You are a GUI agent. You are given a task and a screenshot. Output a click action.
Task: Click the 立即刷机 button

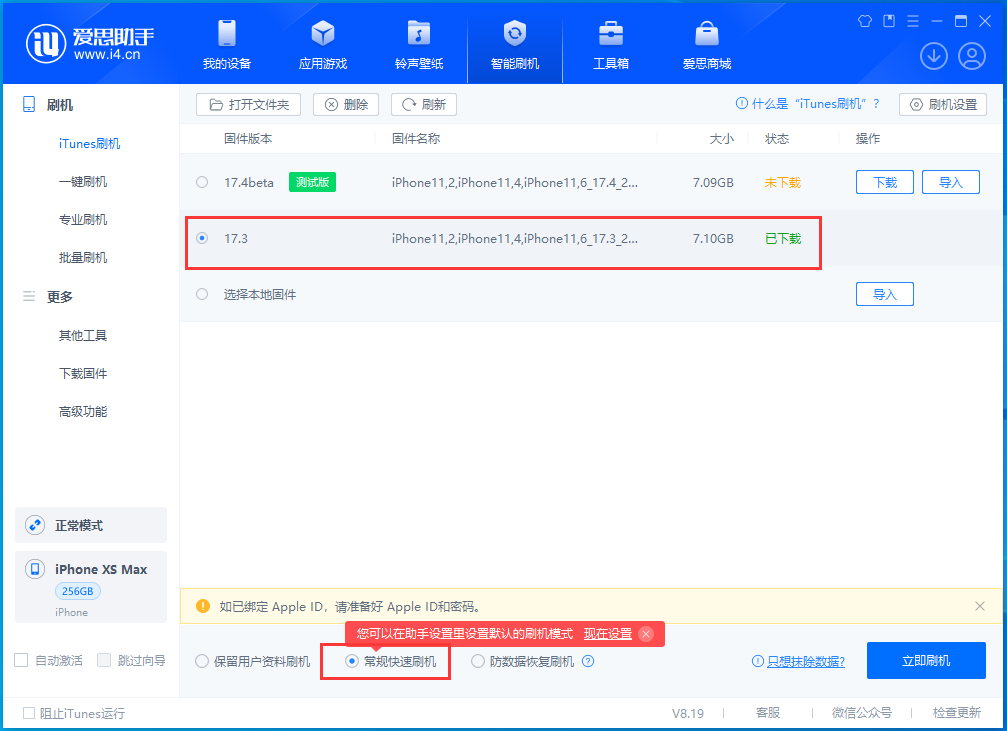click(x=925, y=660)
